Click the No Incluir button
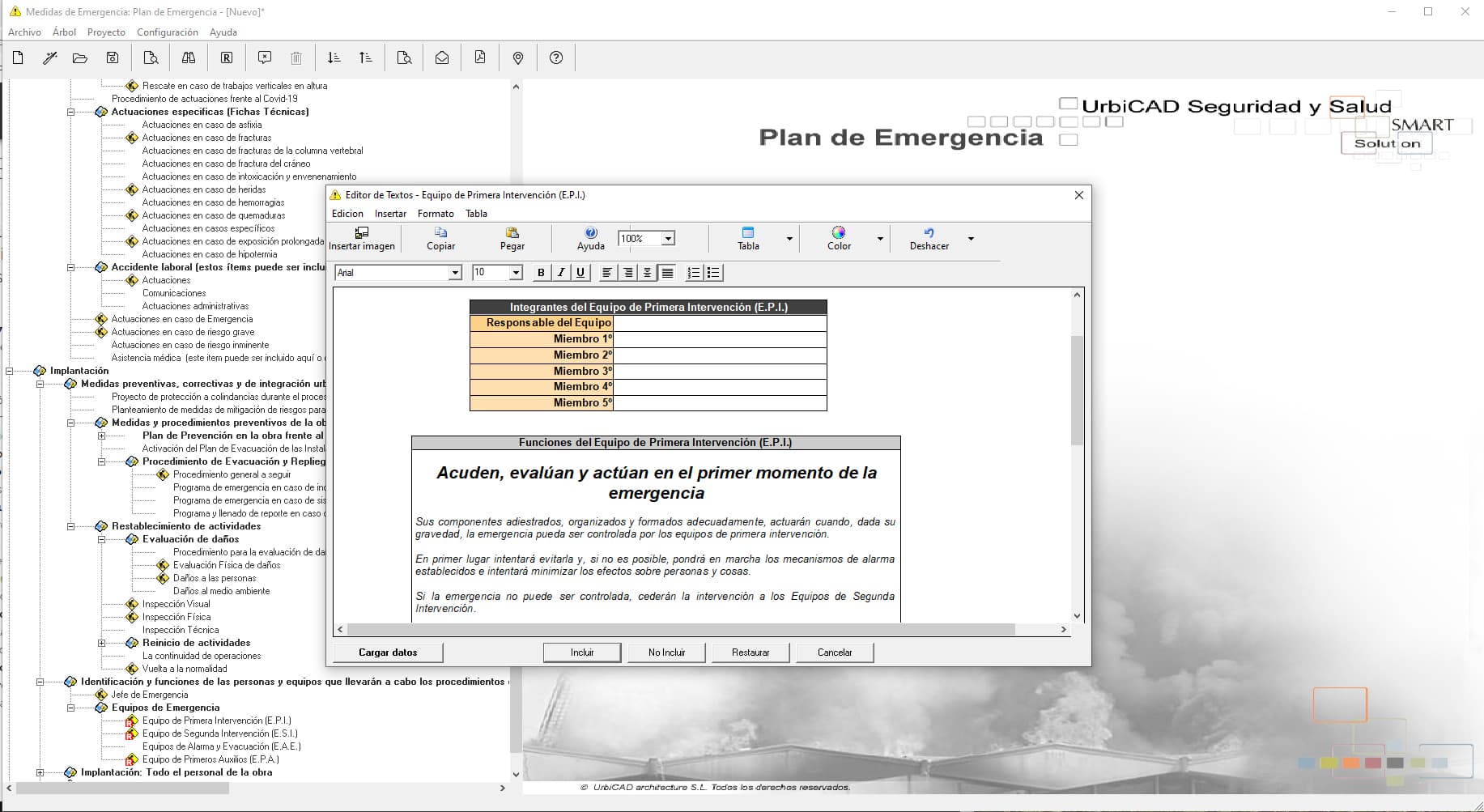1484x812 pixels. click(666, 653)
